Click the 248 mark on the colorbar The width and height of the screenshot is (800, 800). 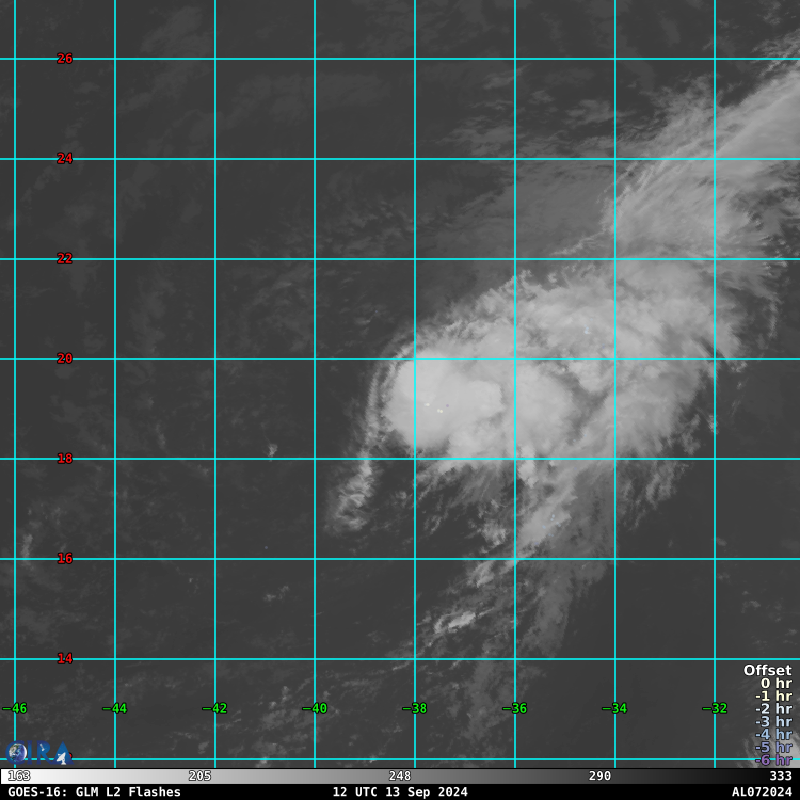tap(400, 776)
